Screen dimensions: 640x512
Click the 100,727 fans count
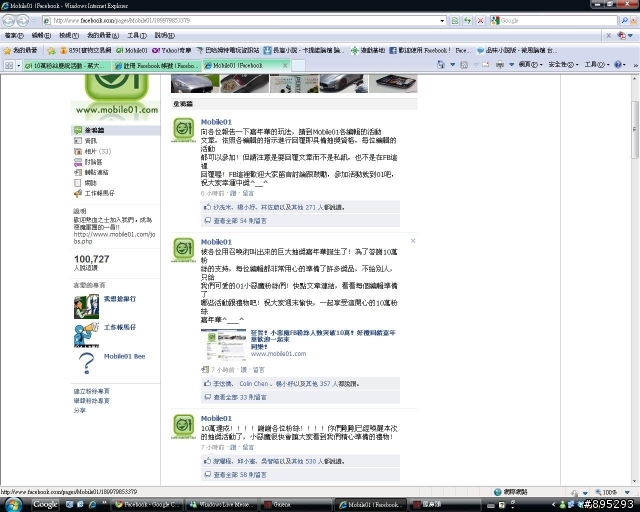pyautogui.click(x=91, y=259)
